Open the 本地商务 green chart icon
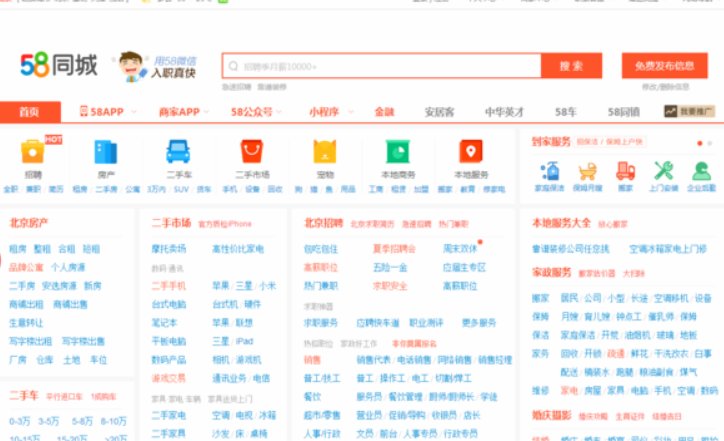The width and height of the screenshot is (724, 441). point(398,151)
